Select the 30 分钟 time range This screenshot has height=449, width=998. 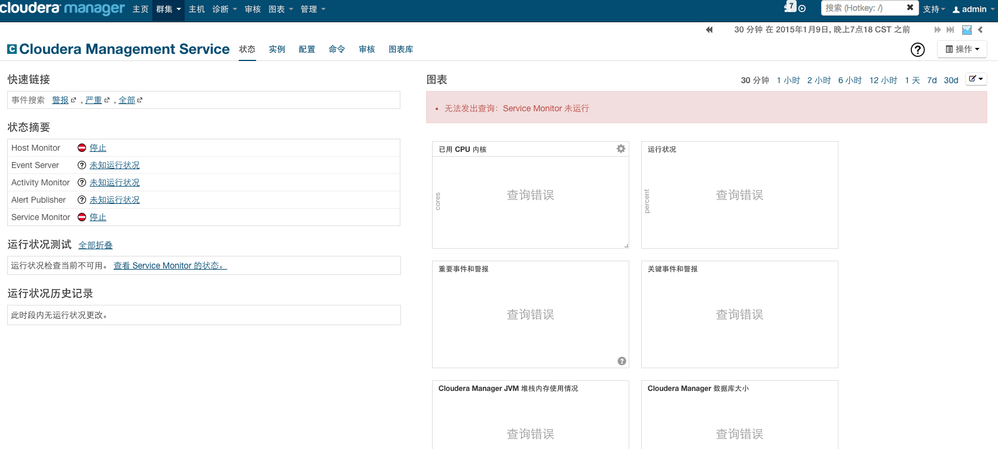tap(755, 80)
